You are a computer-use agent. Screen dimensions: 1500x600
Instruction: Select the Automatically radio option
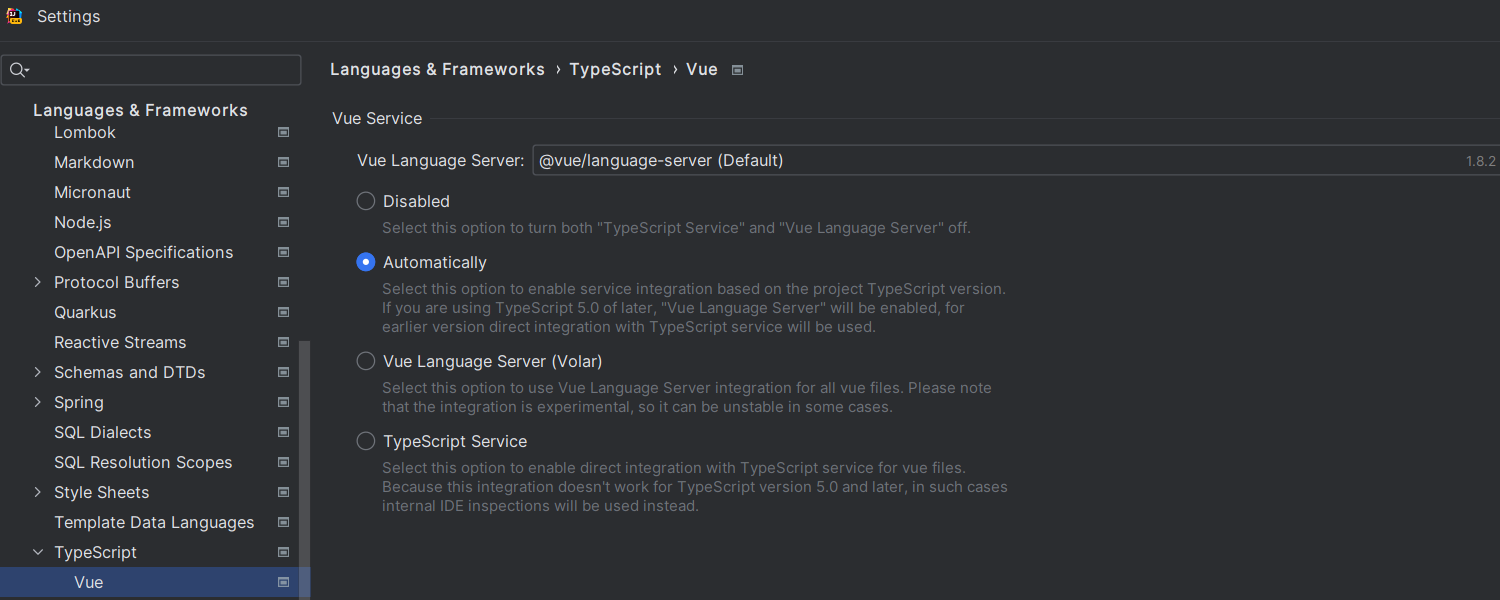pos(366,262)
